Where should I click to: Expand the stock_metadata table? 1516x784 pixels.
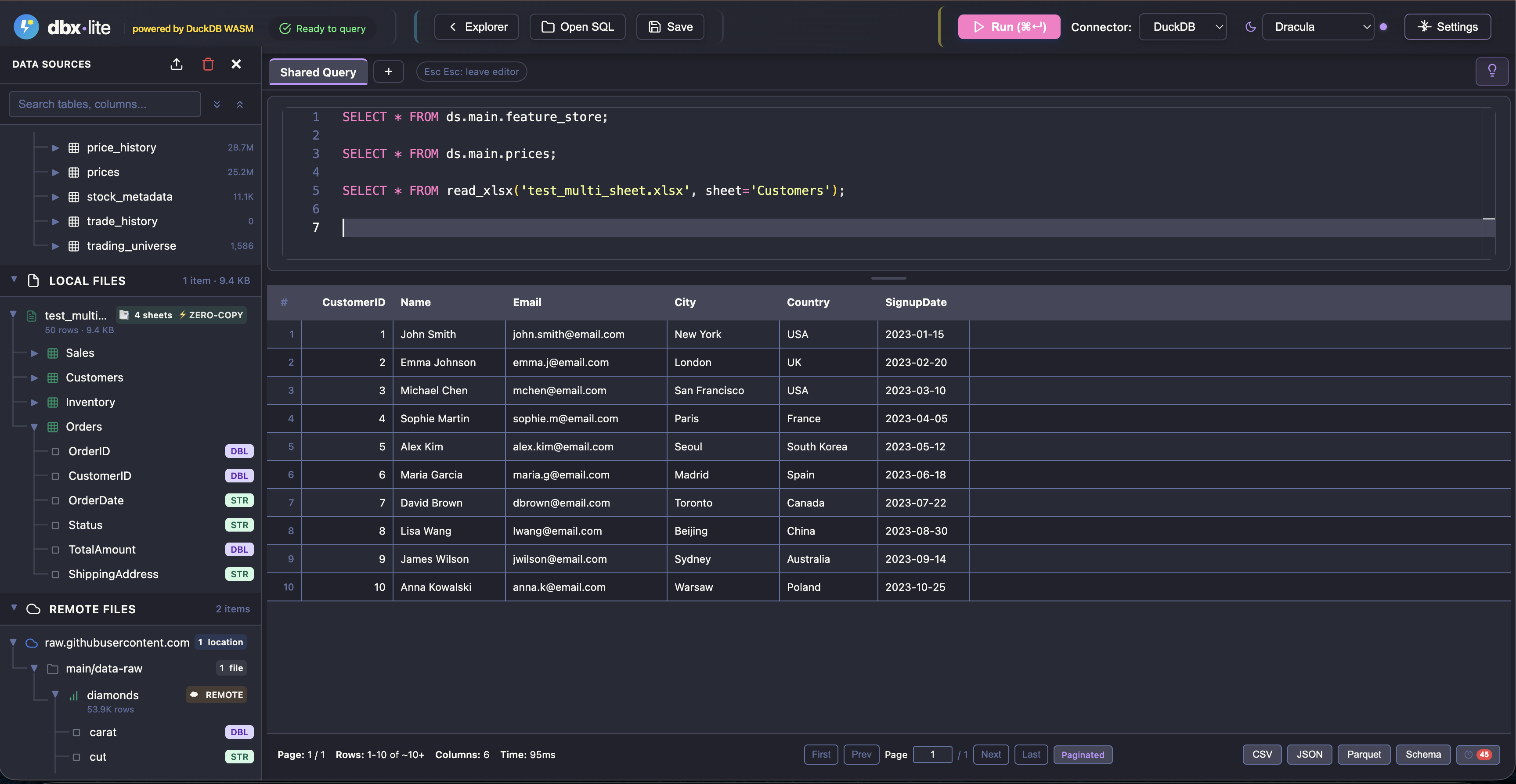55,197
